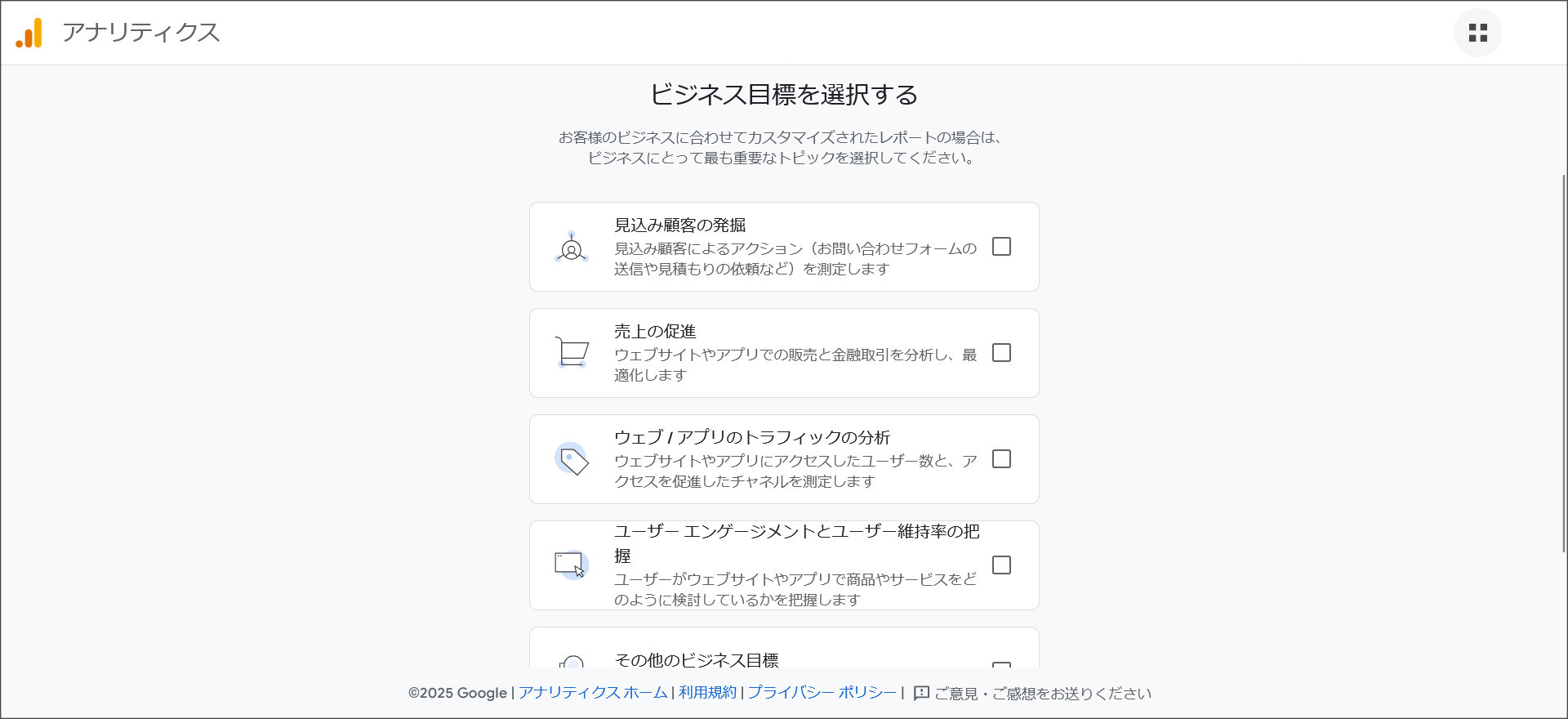Select the ユーザー エンゲージメントとユーザー維持率の把握 title

pyautogui.click(x=797, y=543)
